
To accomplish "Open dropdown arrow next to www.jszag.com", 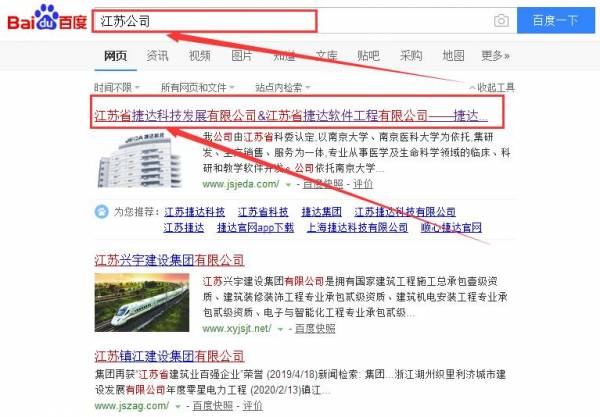I will [x=178, y=406].
